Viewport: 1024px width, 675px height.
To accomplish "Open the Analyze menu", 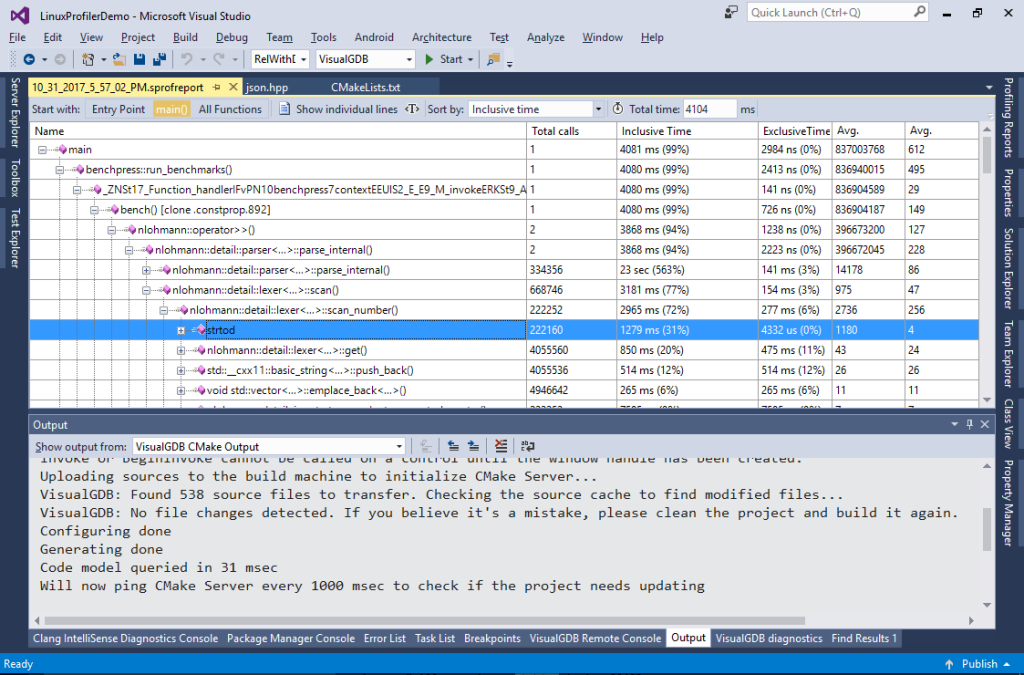I will [x=545, y=37].
